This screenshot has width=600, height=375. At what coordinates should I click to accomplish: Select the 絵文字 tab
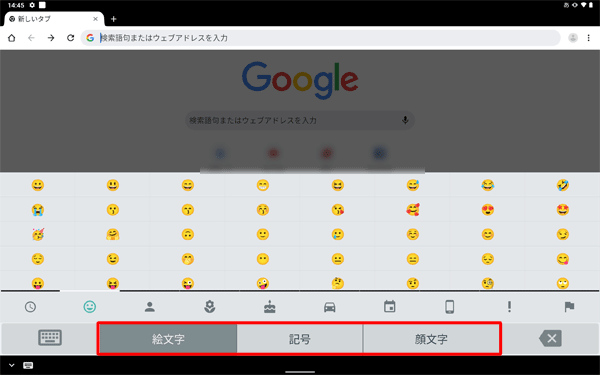168,339
